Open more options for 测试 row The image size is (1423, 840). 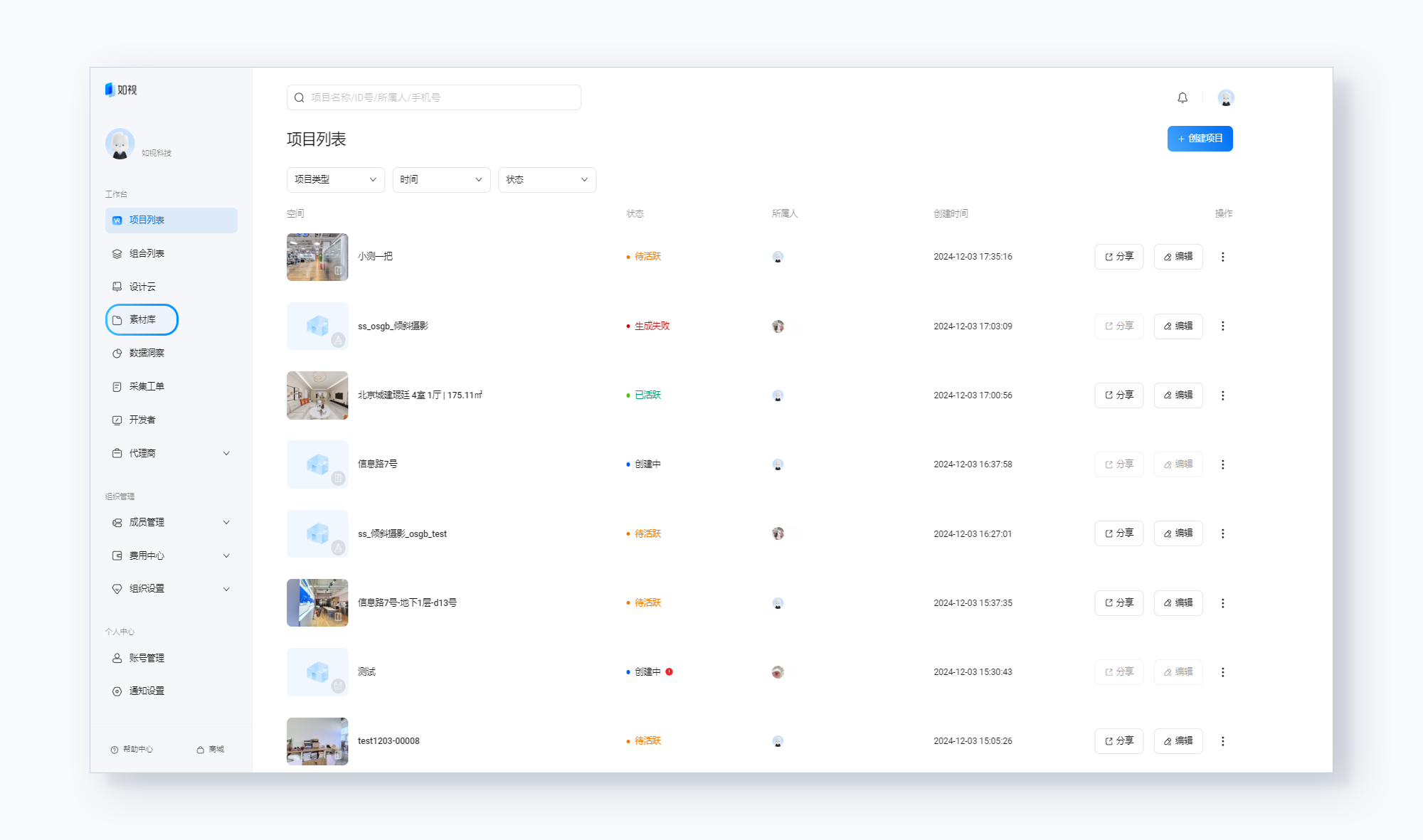[x=1223, y=672]
